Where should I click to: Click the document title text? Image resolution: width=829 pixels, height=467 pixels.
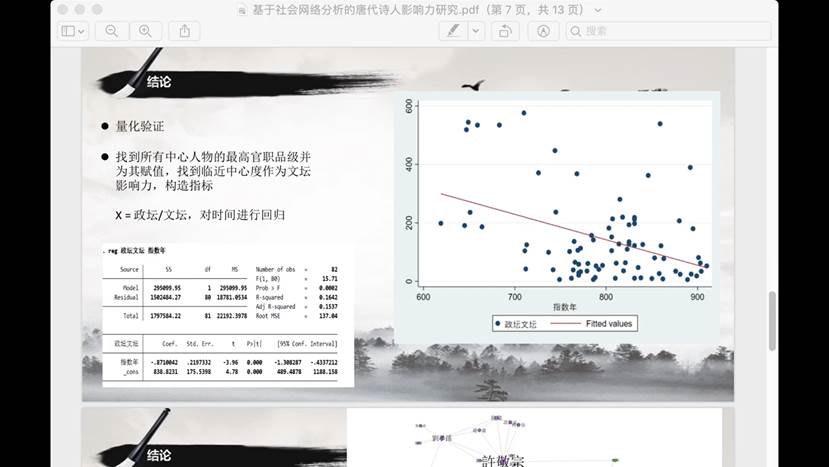tap(420, 10)
